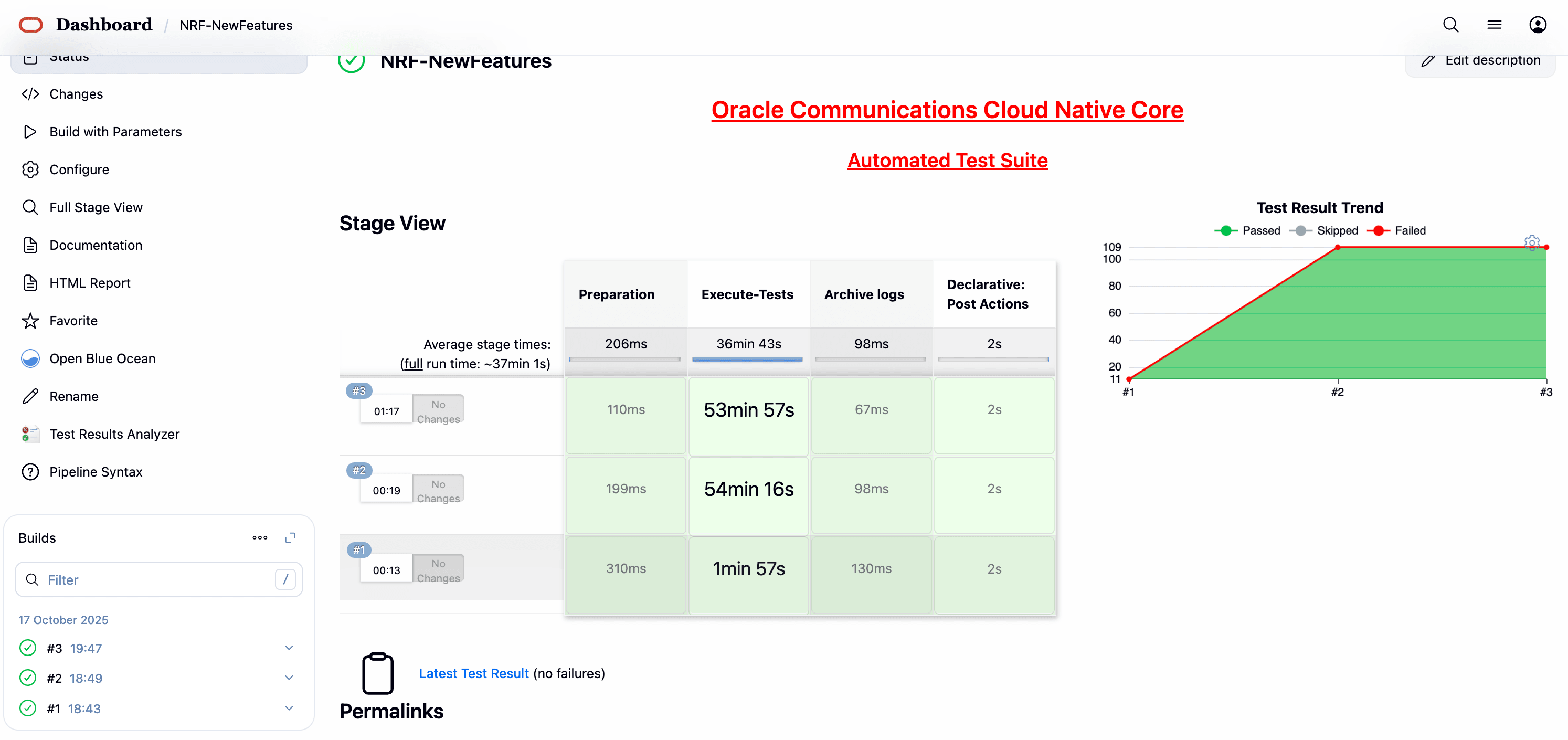Open Full Stage View
The image size is (1568, 740).
(x=96, y=207)
